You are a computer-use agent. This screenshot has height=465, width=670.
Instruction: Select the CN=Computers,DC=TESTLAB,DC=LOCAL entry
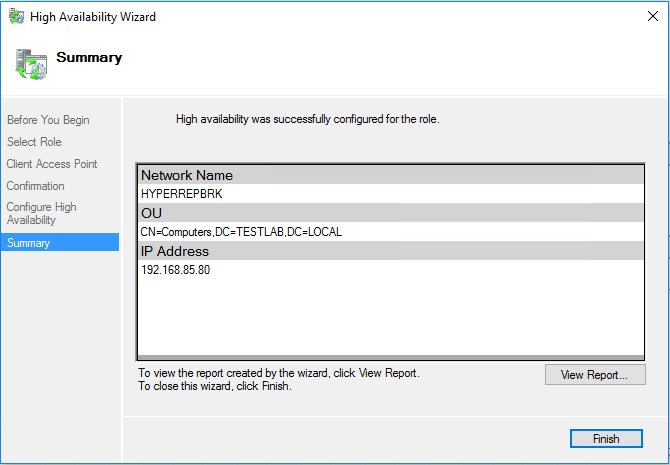(x=241, y=232)
